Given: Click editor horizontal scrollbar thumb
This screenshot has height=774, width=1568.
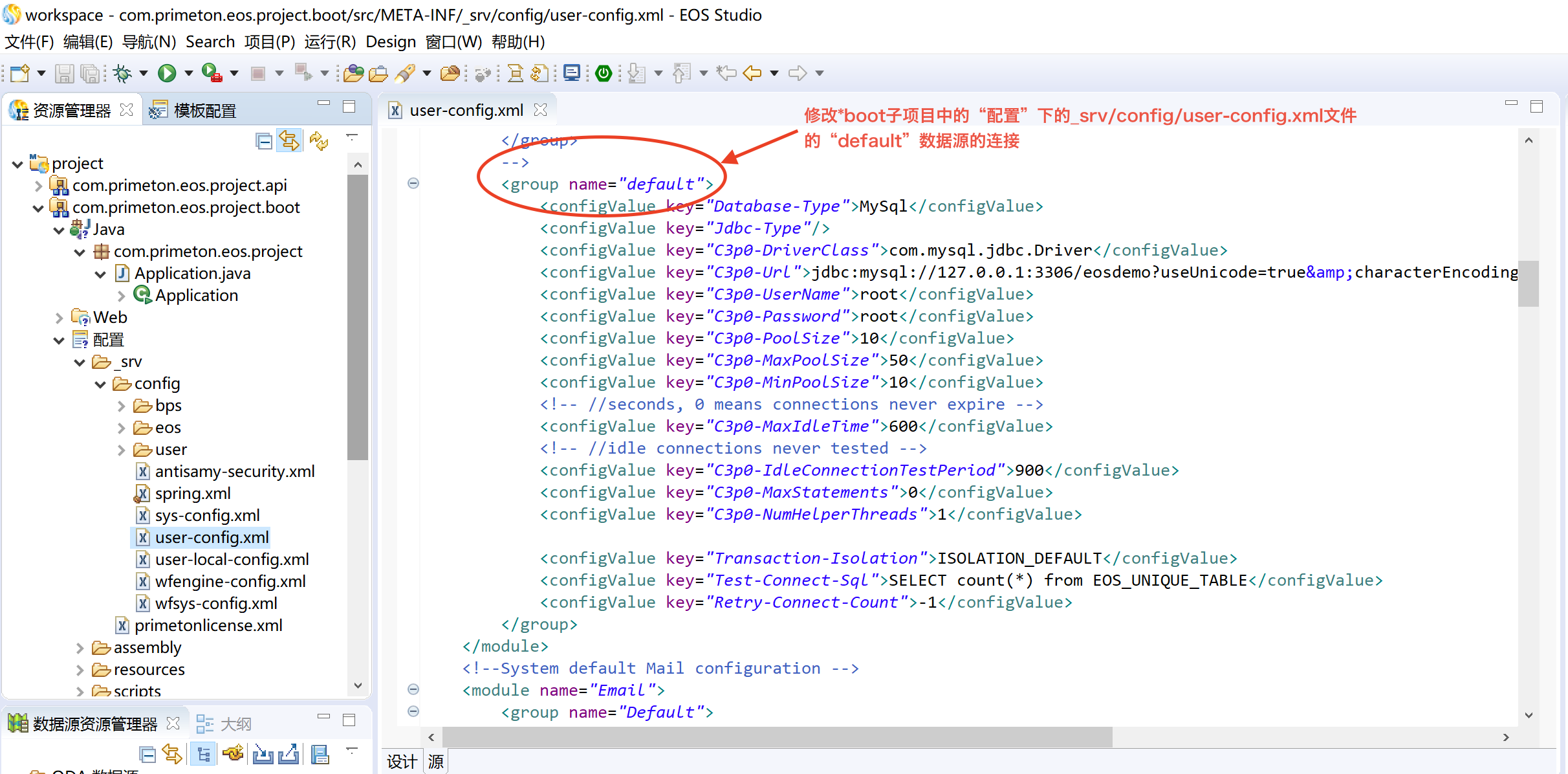Looking at the screenshot, I should (x=776, y=736).
